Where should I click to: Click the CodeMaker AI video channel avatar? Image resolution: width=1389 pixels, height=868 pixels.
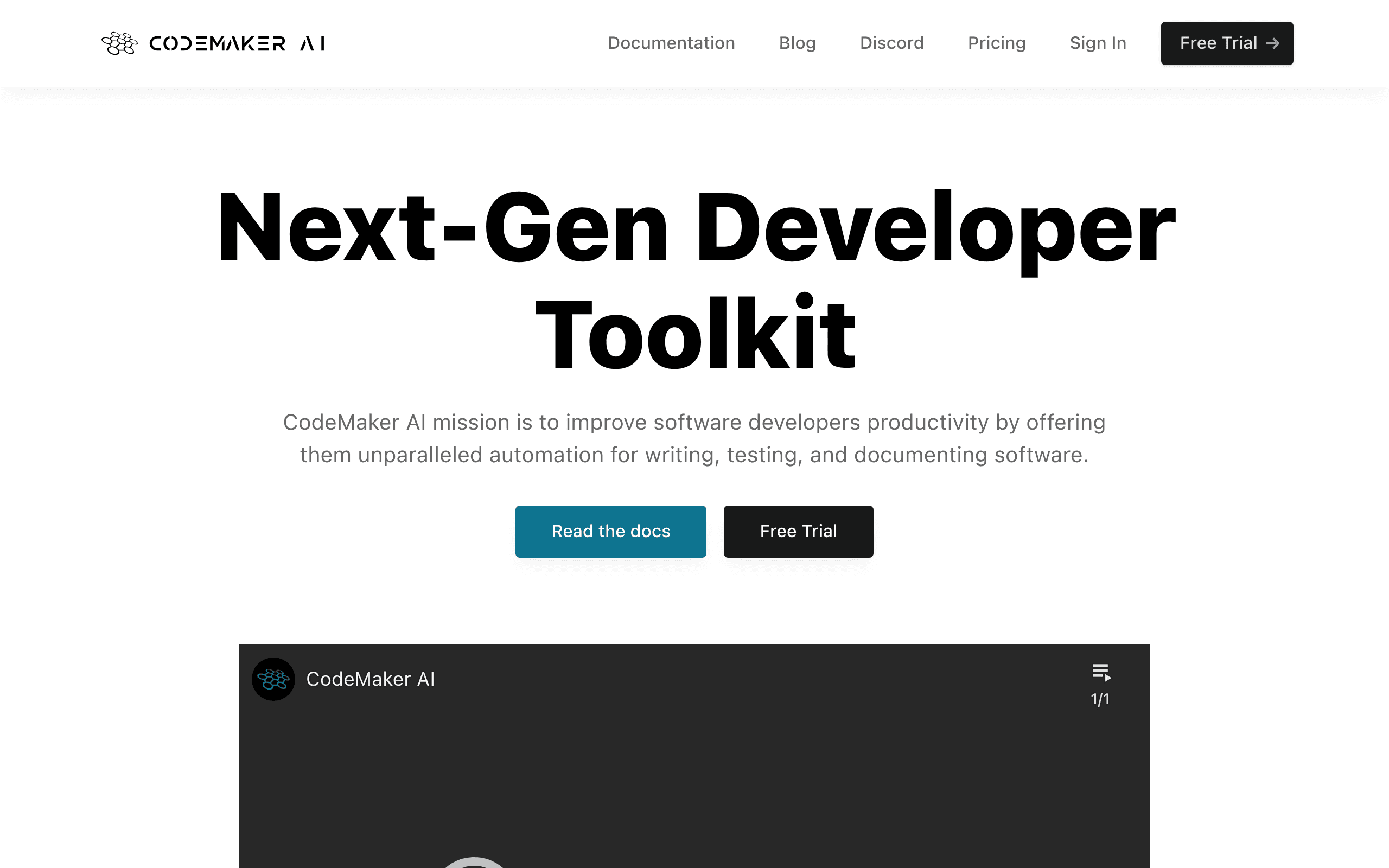(274, 679)
